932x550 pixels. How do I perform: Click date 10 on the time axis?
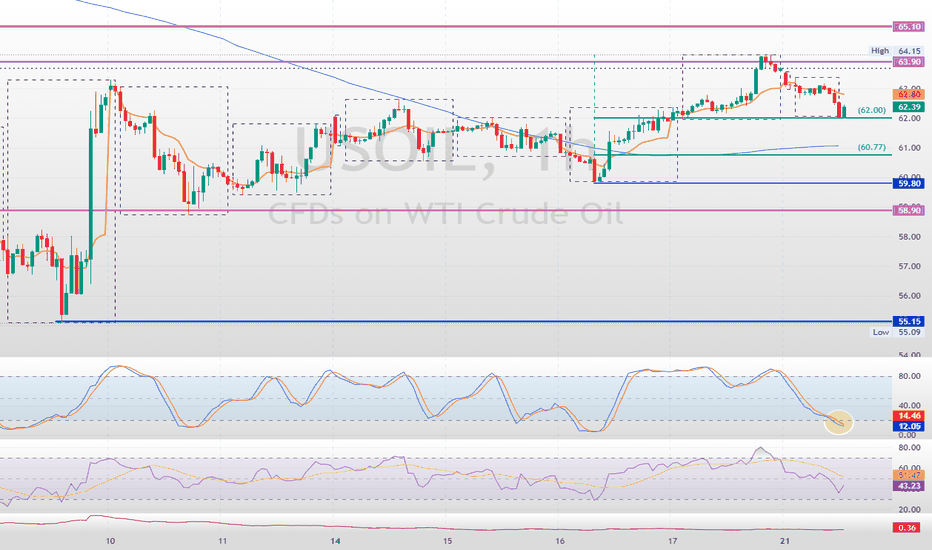pos(110,541)
